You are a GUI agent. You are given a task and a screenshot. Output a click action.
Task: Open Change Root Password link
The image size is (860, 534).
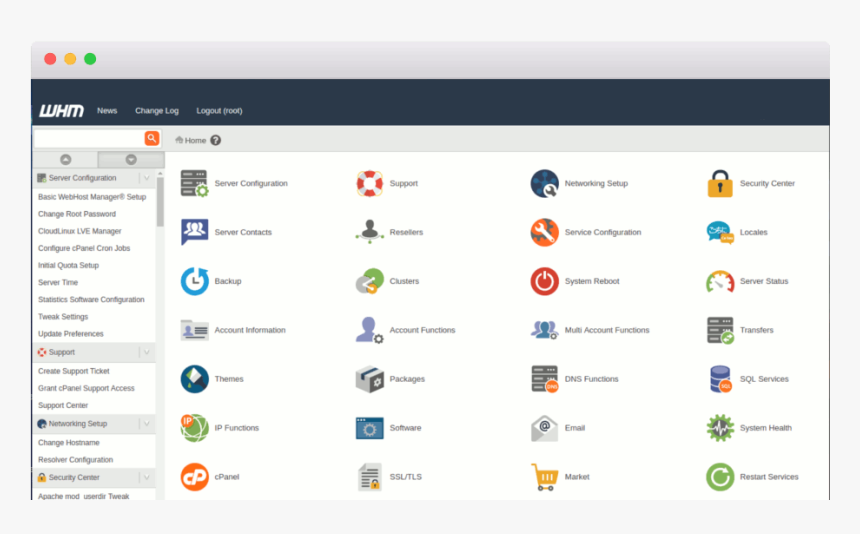[x=77, y=214]
